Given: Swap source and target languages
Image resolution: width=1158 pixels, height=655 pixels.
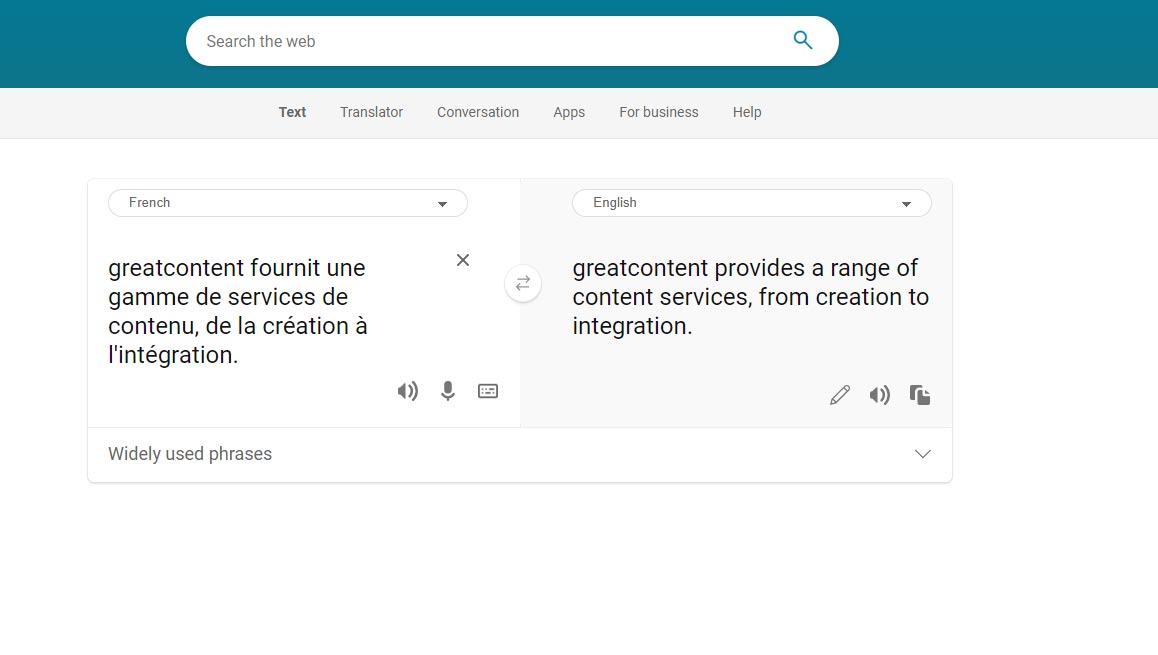Looking at the screenshot, I should click(523, 284).
